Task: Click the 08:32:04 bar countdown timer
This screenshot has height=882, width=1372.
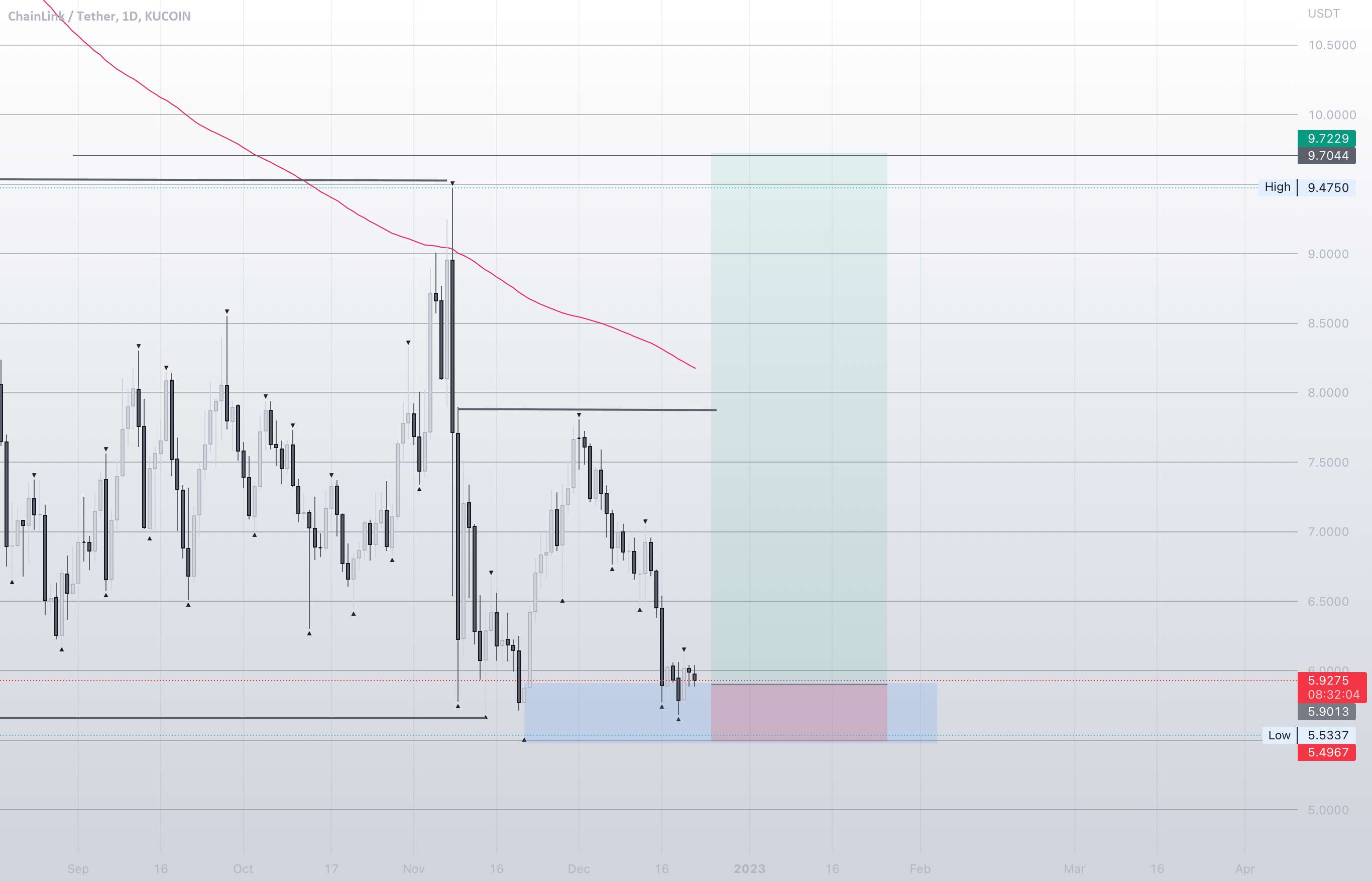Action: 1333,695
